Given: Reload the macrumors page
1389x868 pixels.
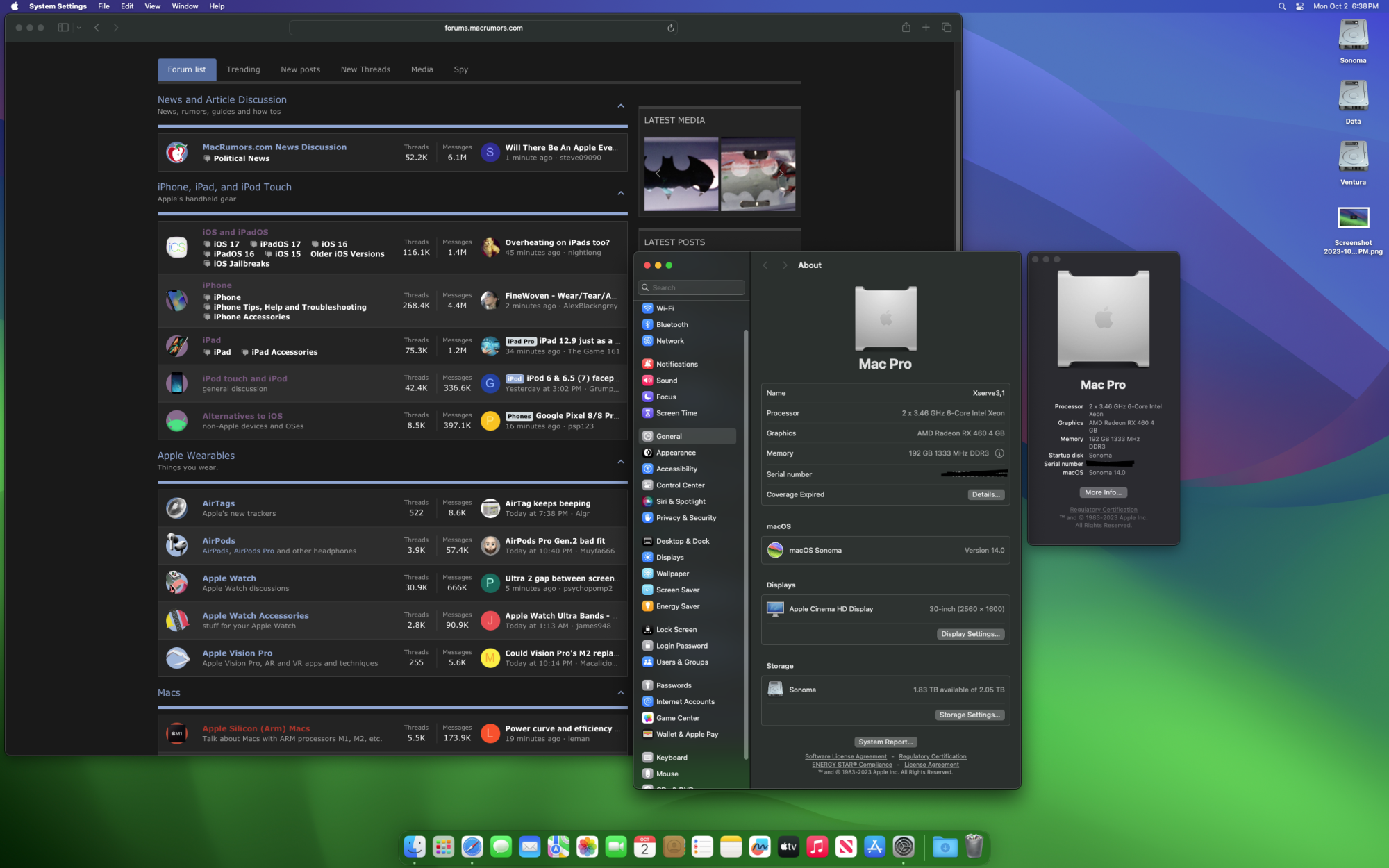Looking at the screenshot, I should click(670, 28).
